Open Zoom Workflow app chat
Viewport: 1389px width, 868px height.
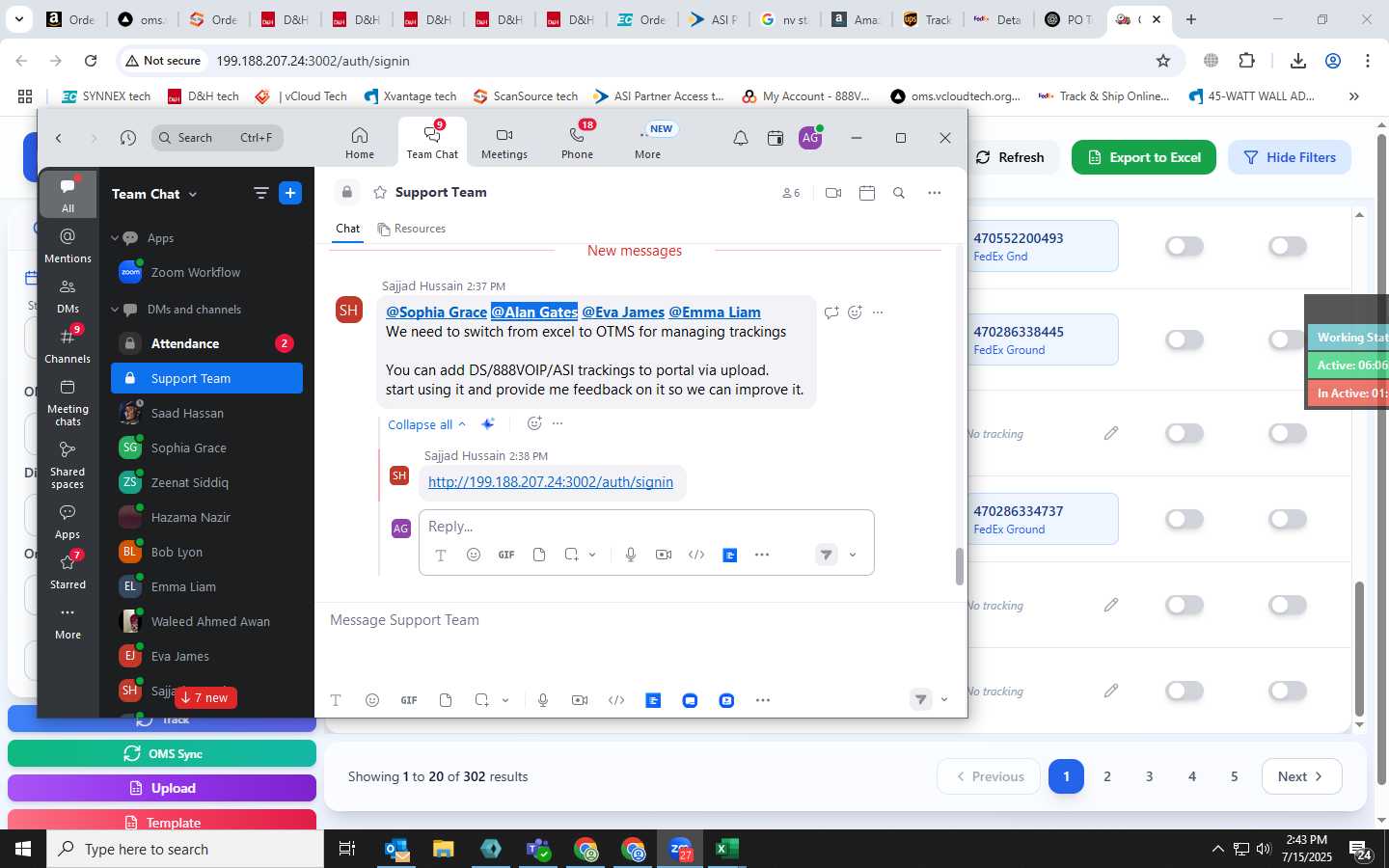[206, 273]
